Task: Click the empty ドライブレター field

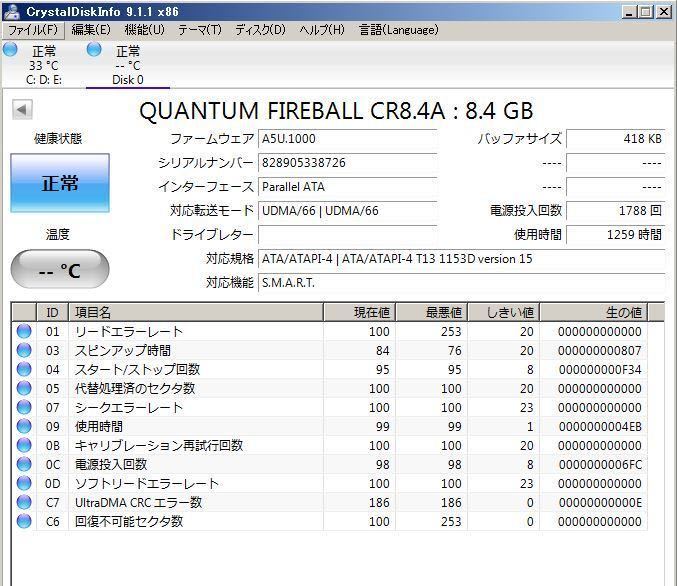Action: click(348, 235)
